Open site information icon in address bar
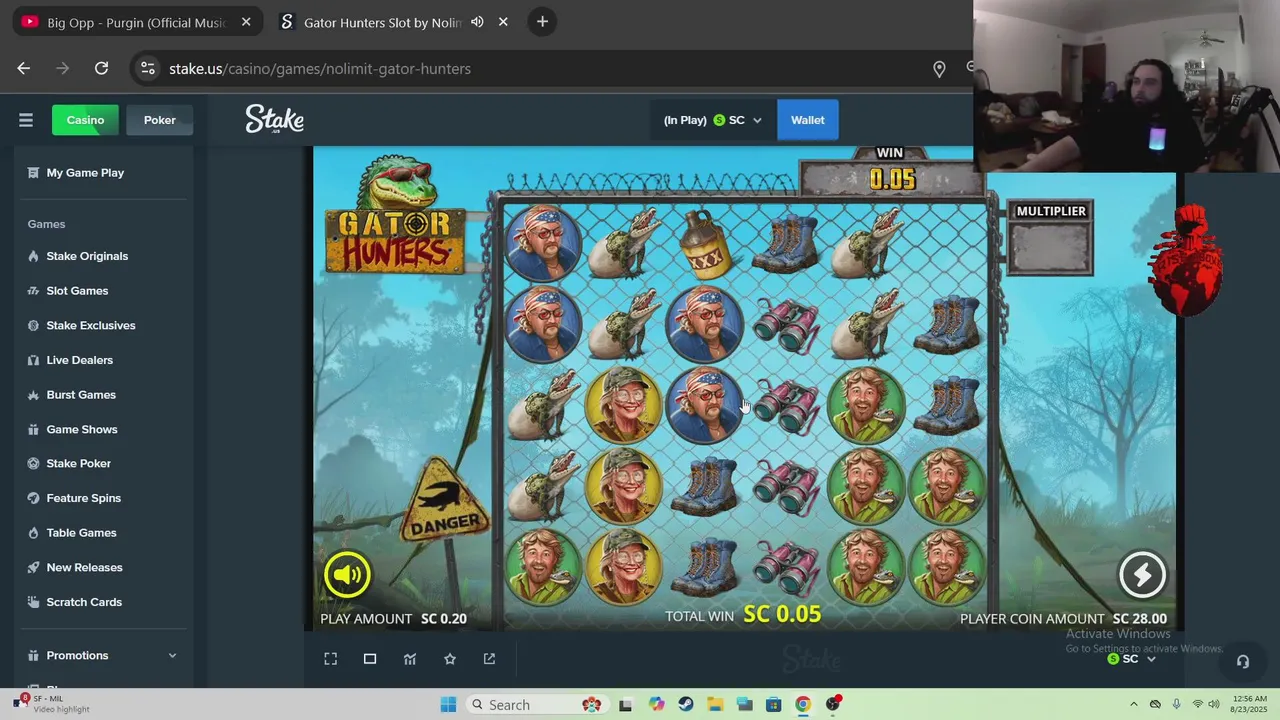The height and width of the screenshot is (720, 1280). click(148, 68)
